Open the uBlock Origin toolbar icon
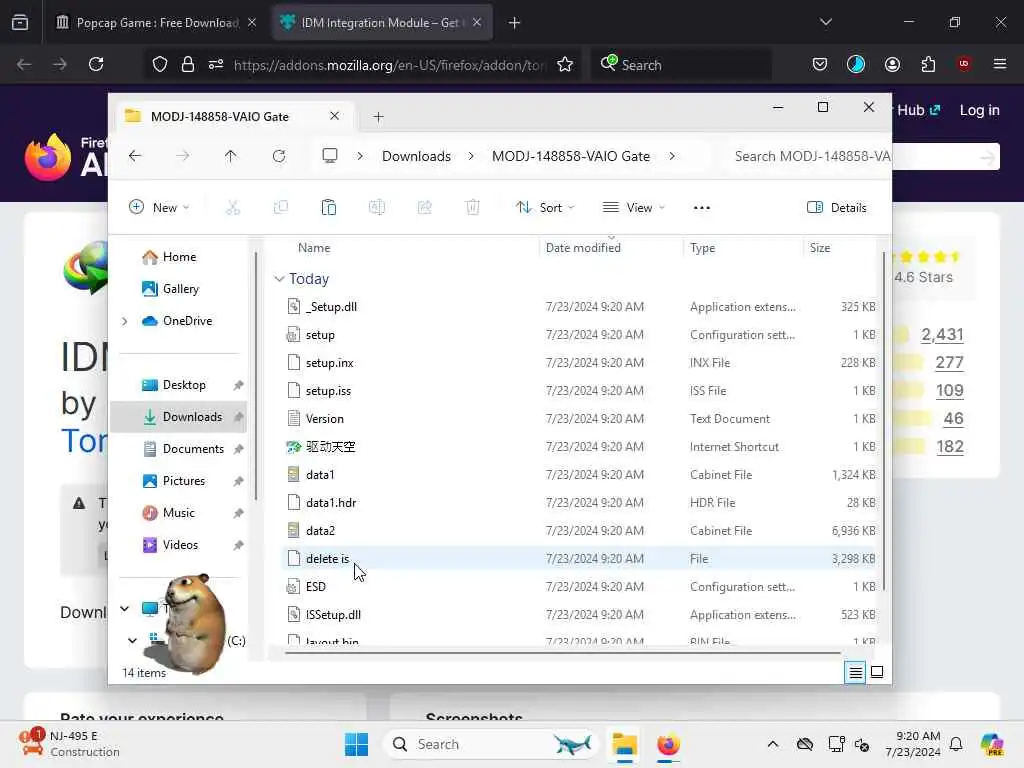Image resolution: width=1024 pixels, height=768 pixels. click(x=964, y=64)
